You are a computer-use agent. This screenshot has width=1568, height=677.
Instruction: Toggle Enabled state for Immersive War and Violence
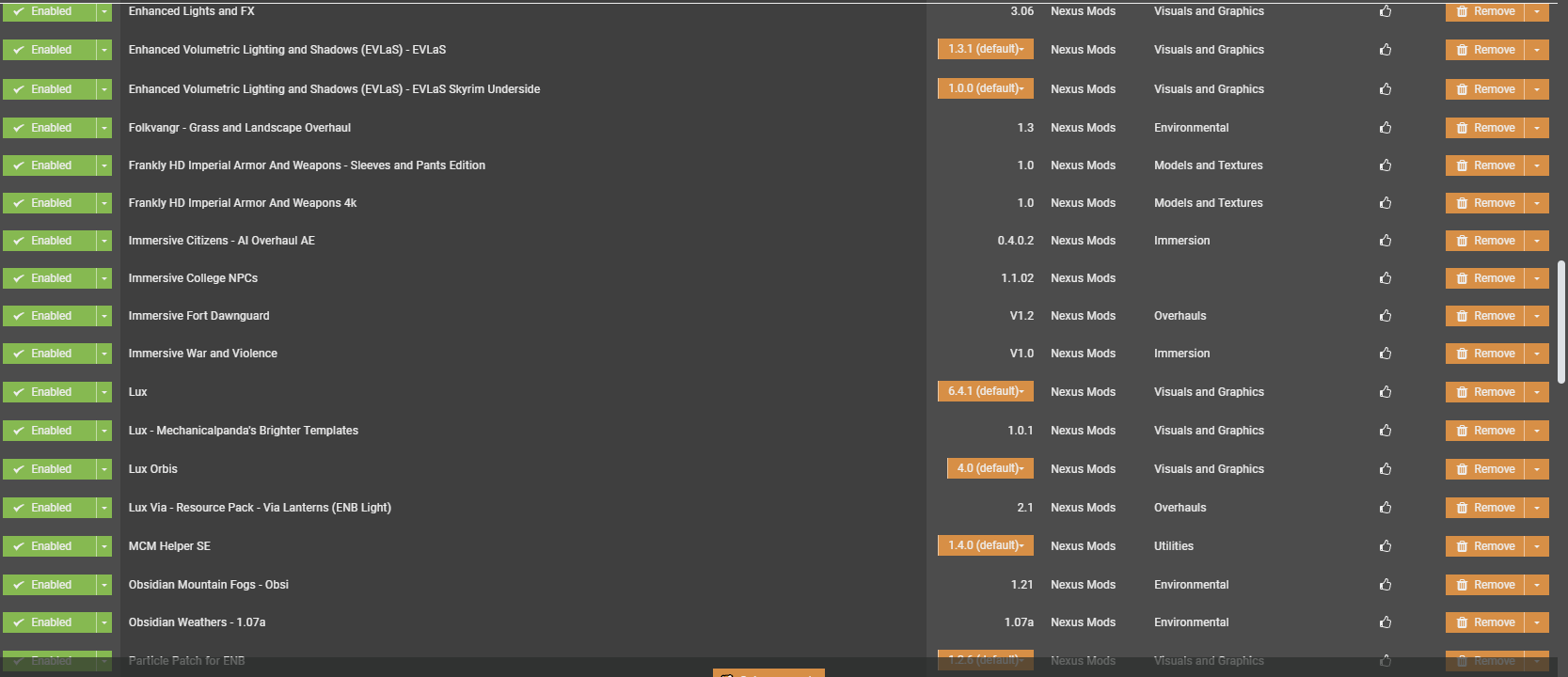tap(50, 354)
